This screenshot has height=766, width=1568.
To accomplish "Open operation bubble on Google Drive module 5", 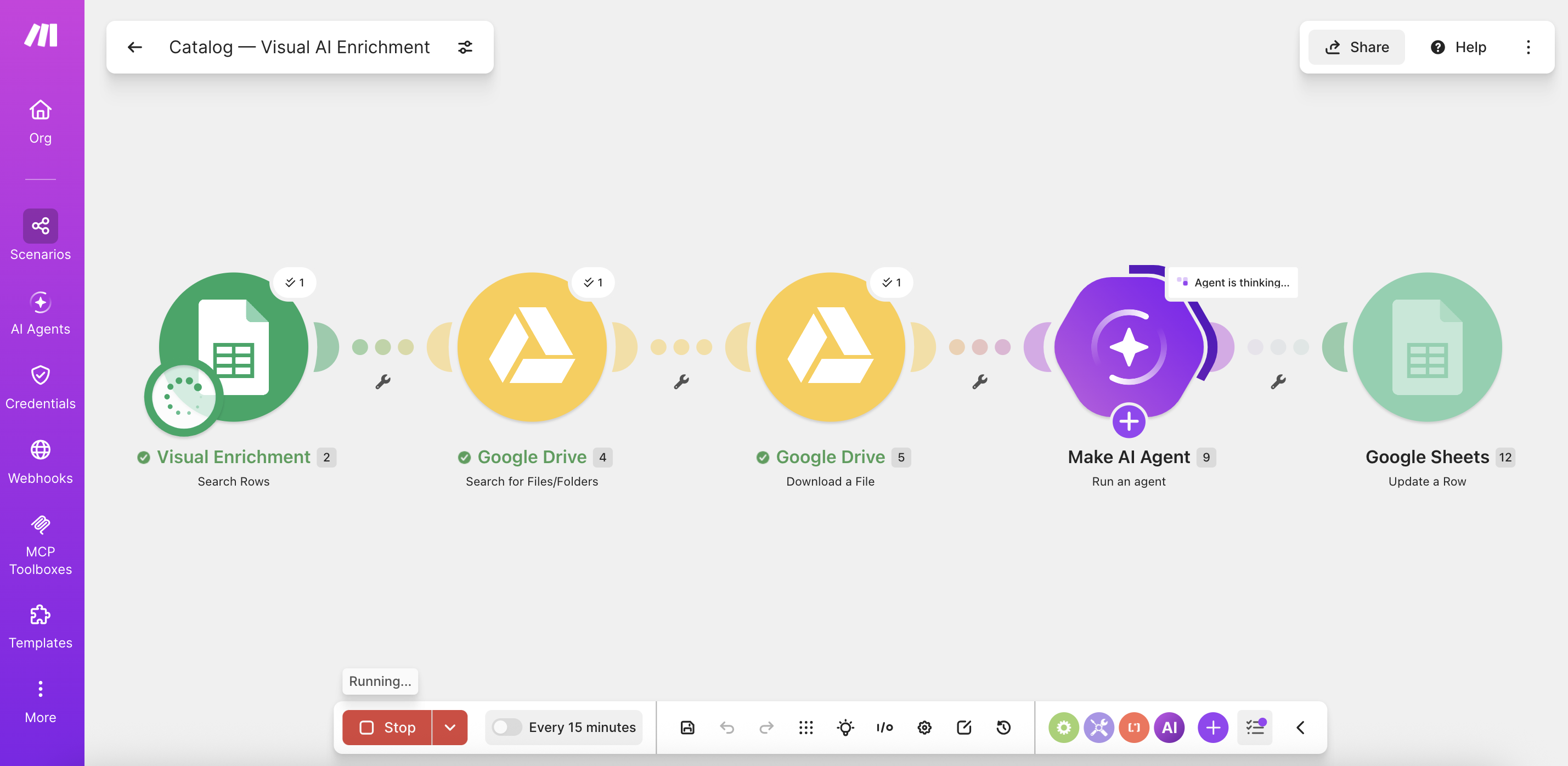I will tap(892, 283).
